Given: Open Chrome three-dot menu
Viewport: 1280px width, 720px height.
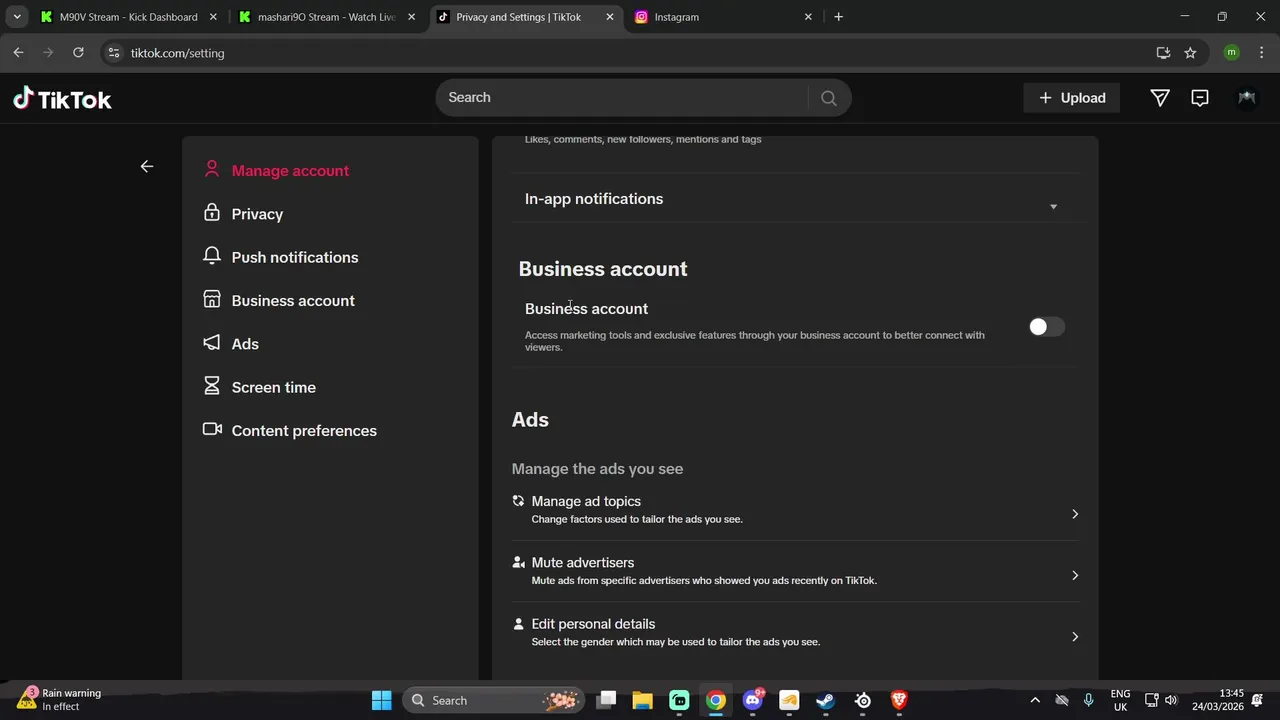Looking at the screenshot, I should (x=1261, y=53).
